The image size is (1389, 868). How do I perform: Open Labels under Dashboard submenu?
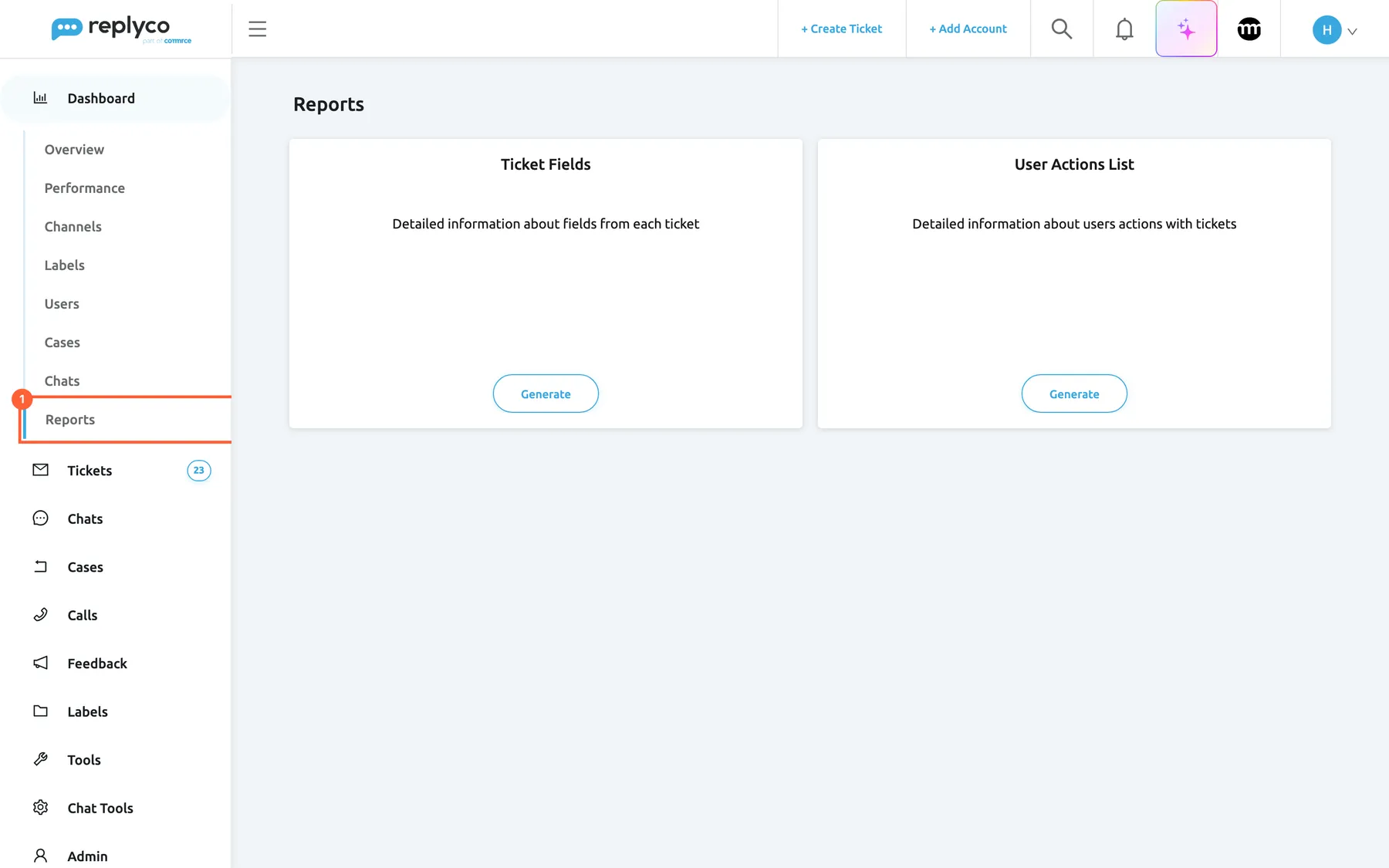[x=64, y=265]
